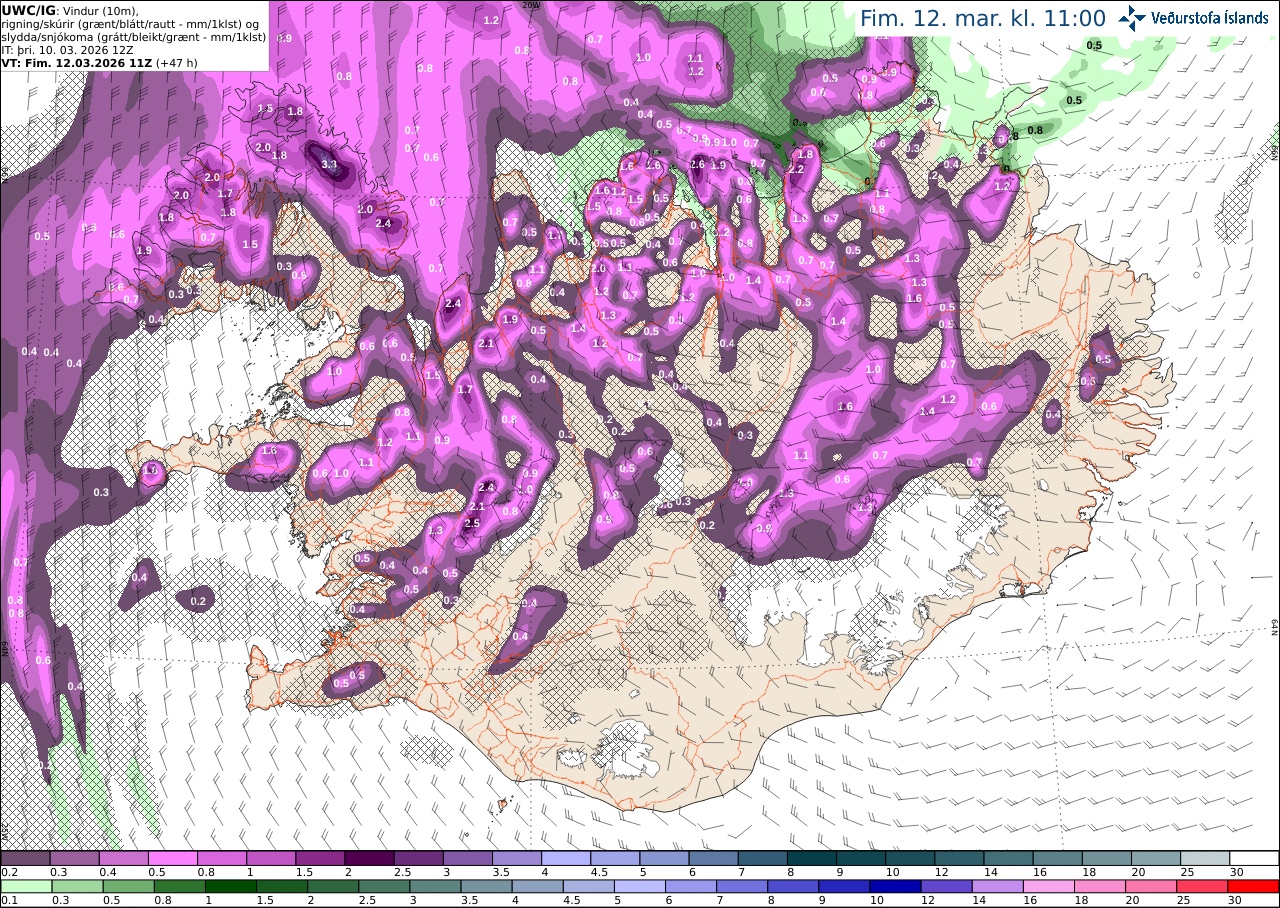
Task: Click the medium green swatch between 0.5 and 0.8, lower row
Action: 127,886
